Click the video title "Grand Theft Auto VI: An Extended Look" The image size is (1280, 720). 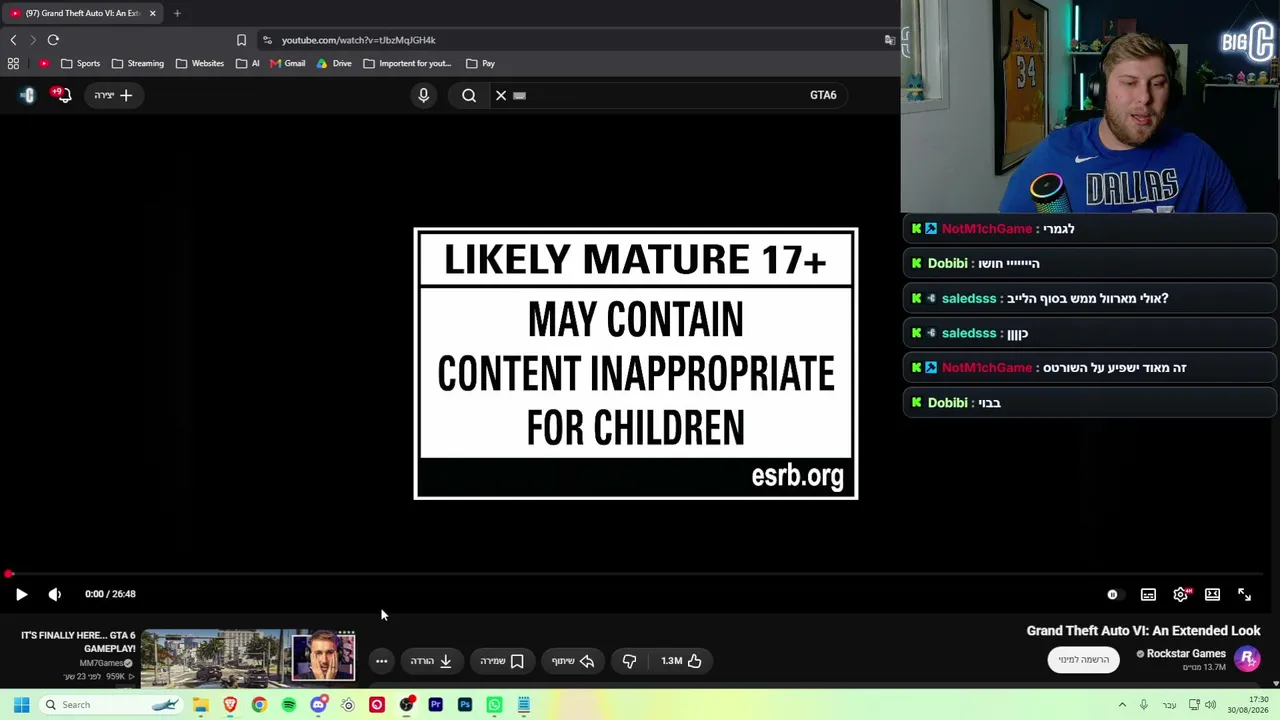tap(1143, 631)
